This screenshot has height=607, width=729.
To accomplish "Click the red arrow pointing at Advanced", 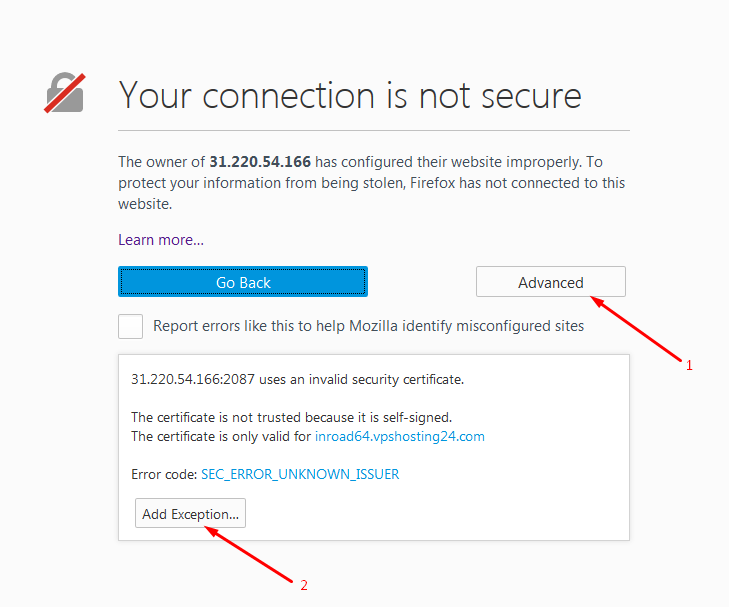I will click(x=637, y=326).
